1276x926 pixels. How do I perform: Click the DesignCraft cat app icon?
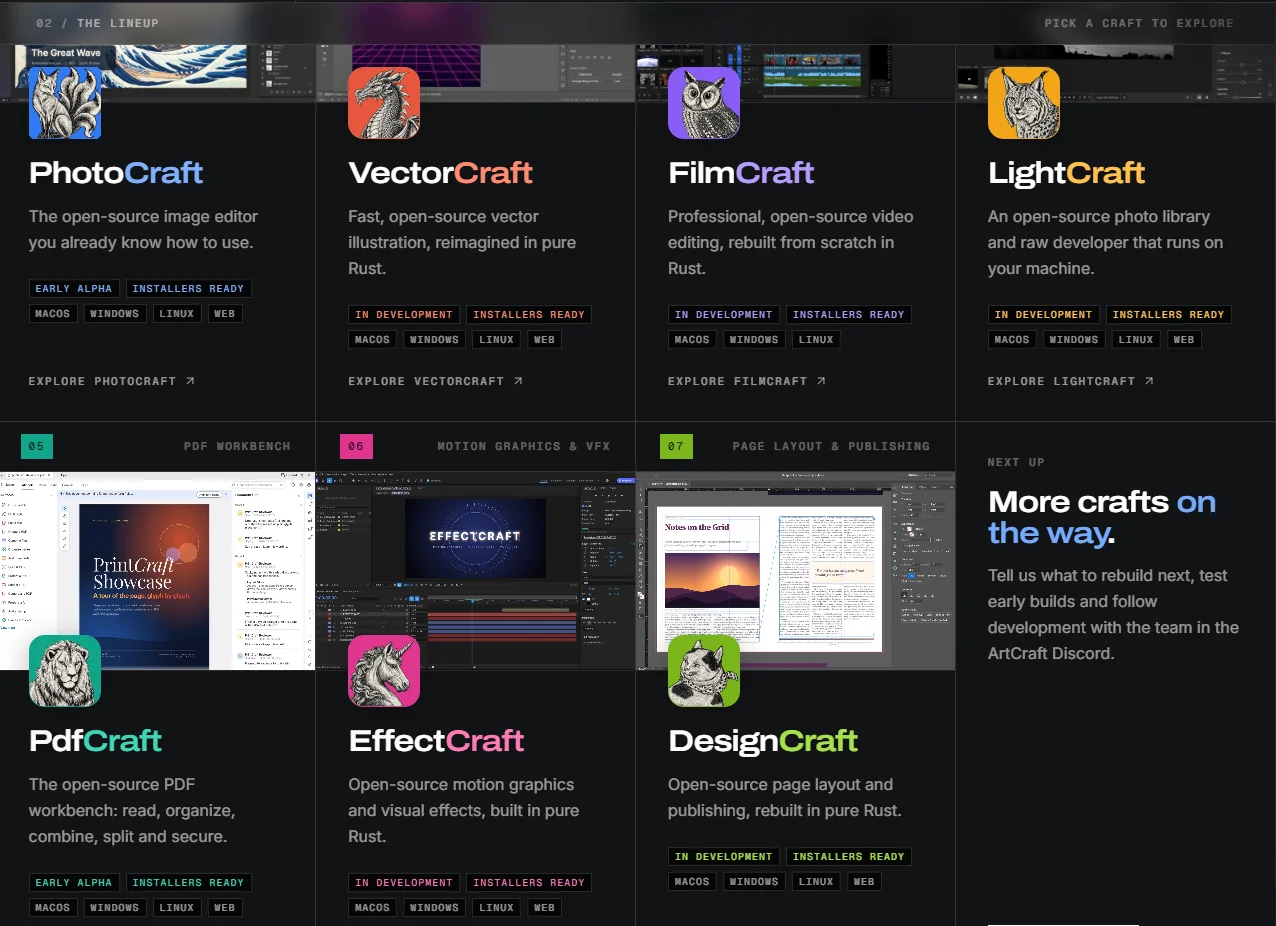[x=704, y=671]
